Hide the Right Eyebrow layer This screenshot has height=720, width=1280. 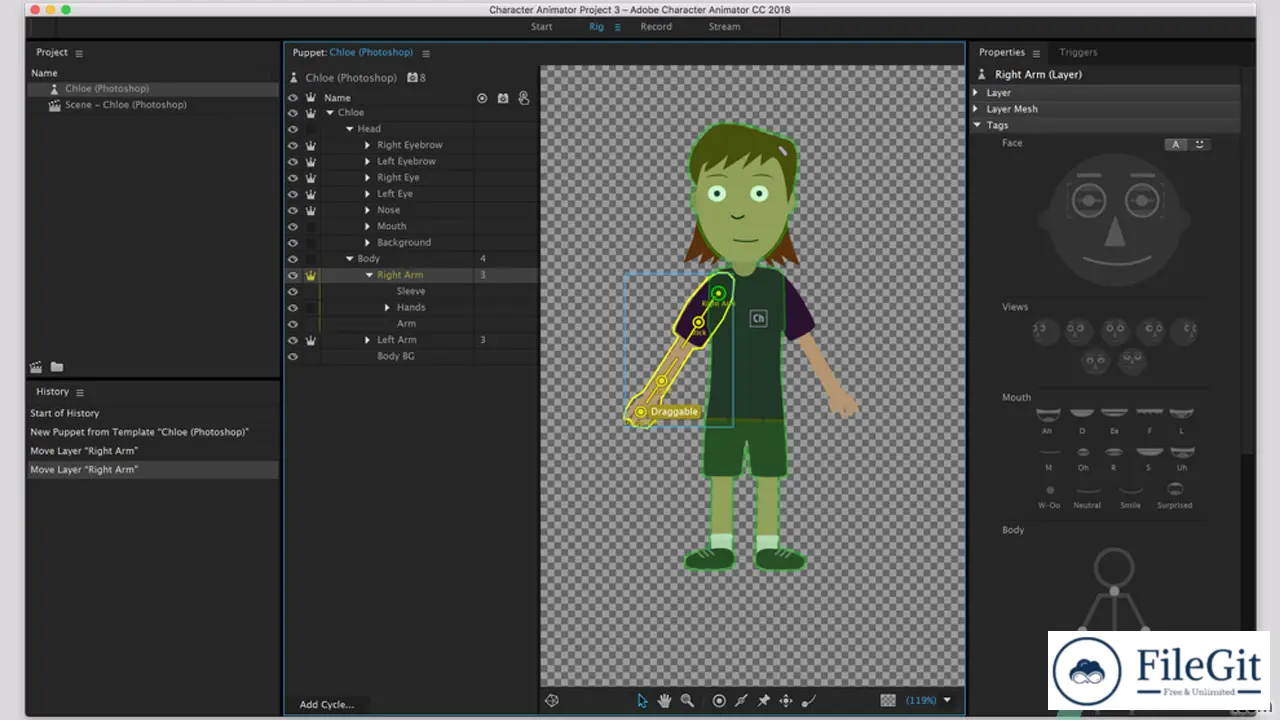click(293, 145)
